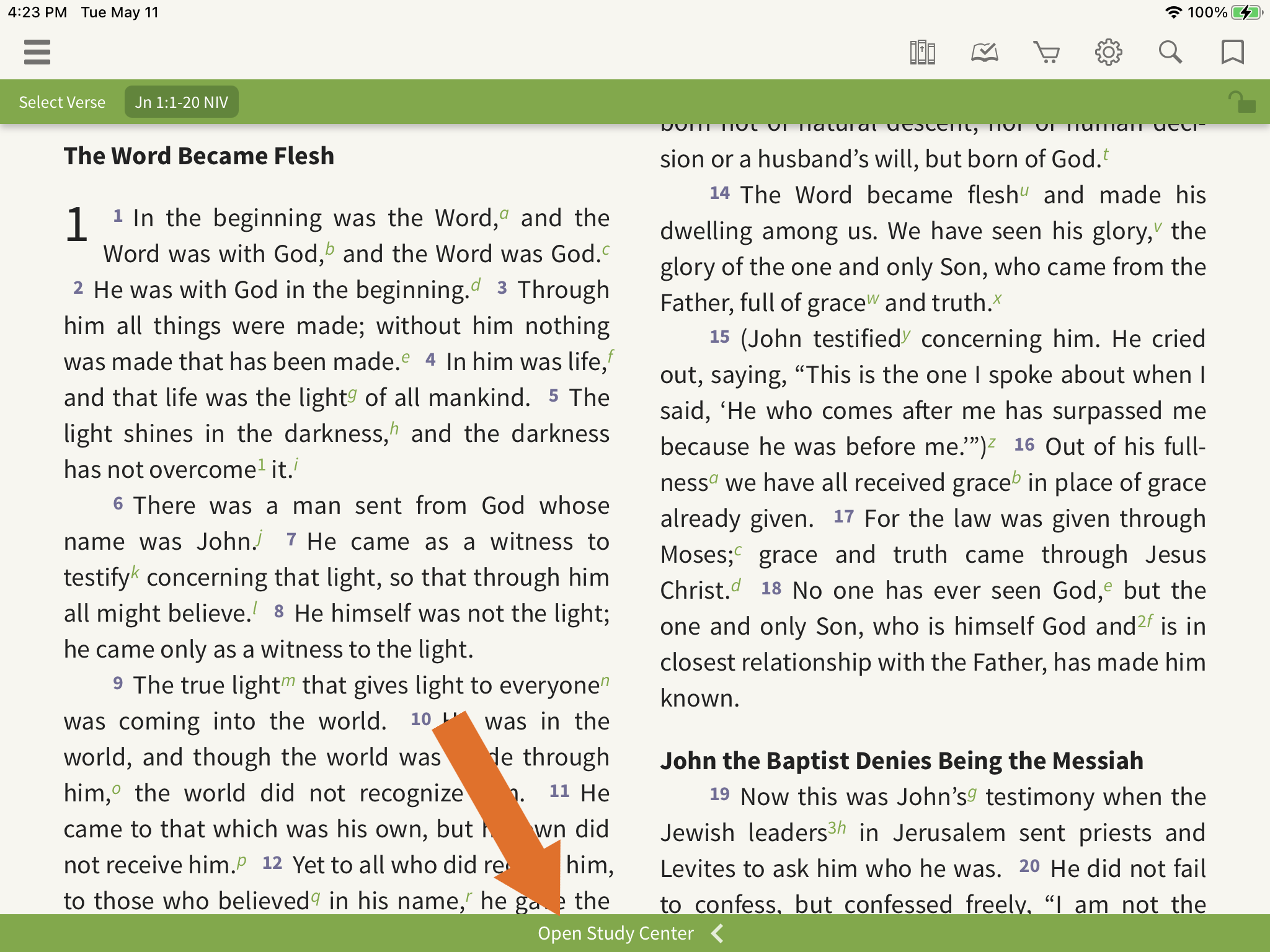Tap Open Study Center bar

(635, 933)
